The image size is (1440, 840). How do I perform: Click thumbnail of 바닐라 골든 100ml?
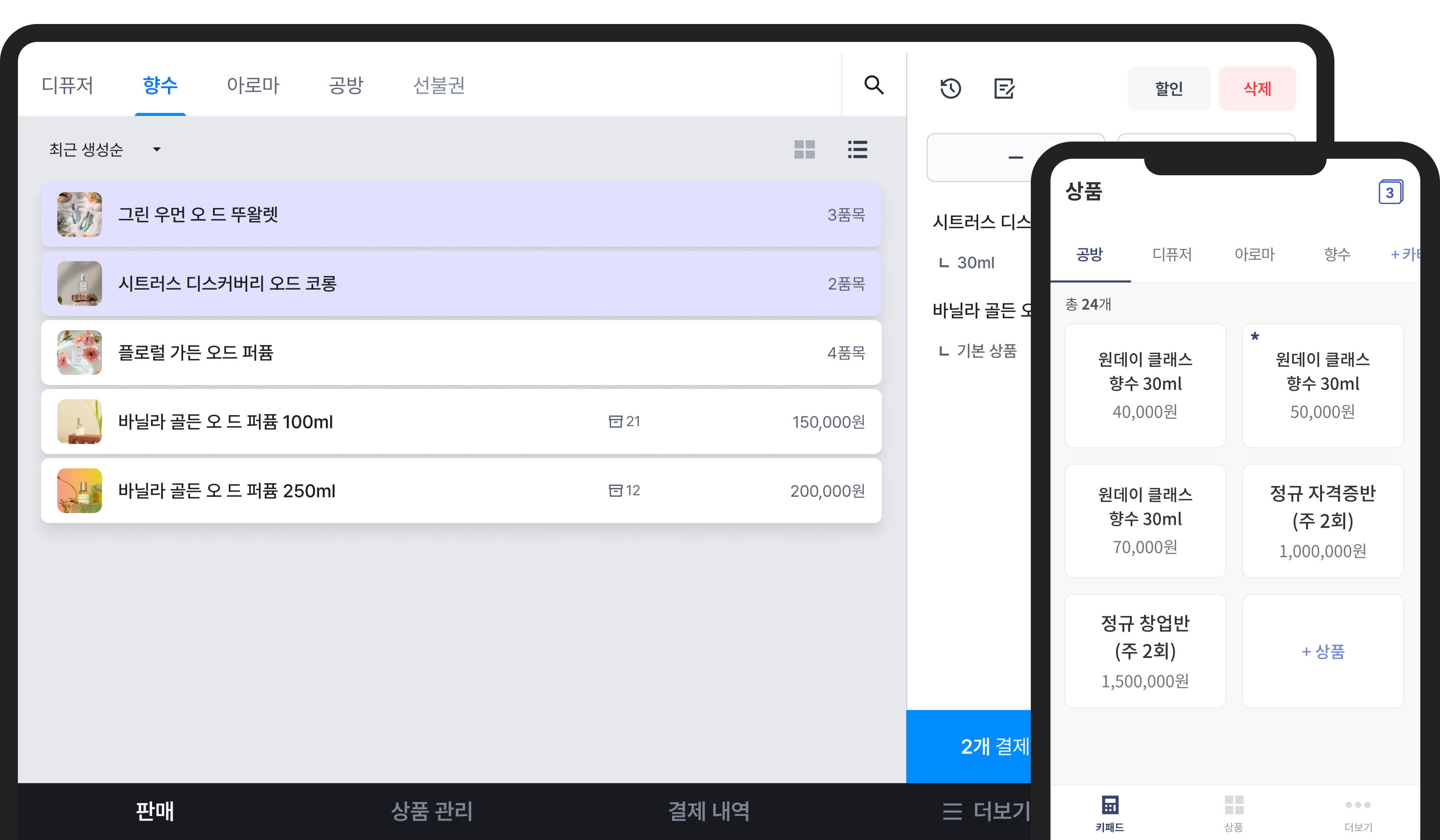80,422
